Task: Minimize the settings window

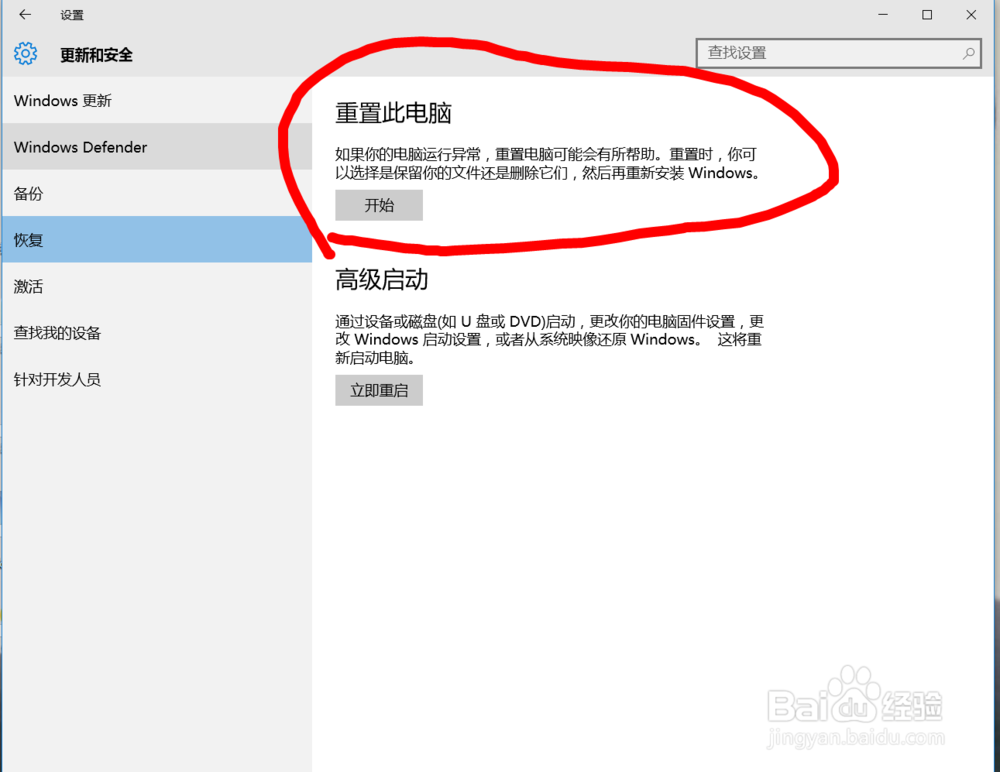Action: tap(883, 14)
